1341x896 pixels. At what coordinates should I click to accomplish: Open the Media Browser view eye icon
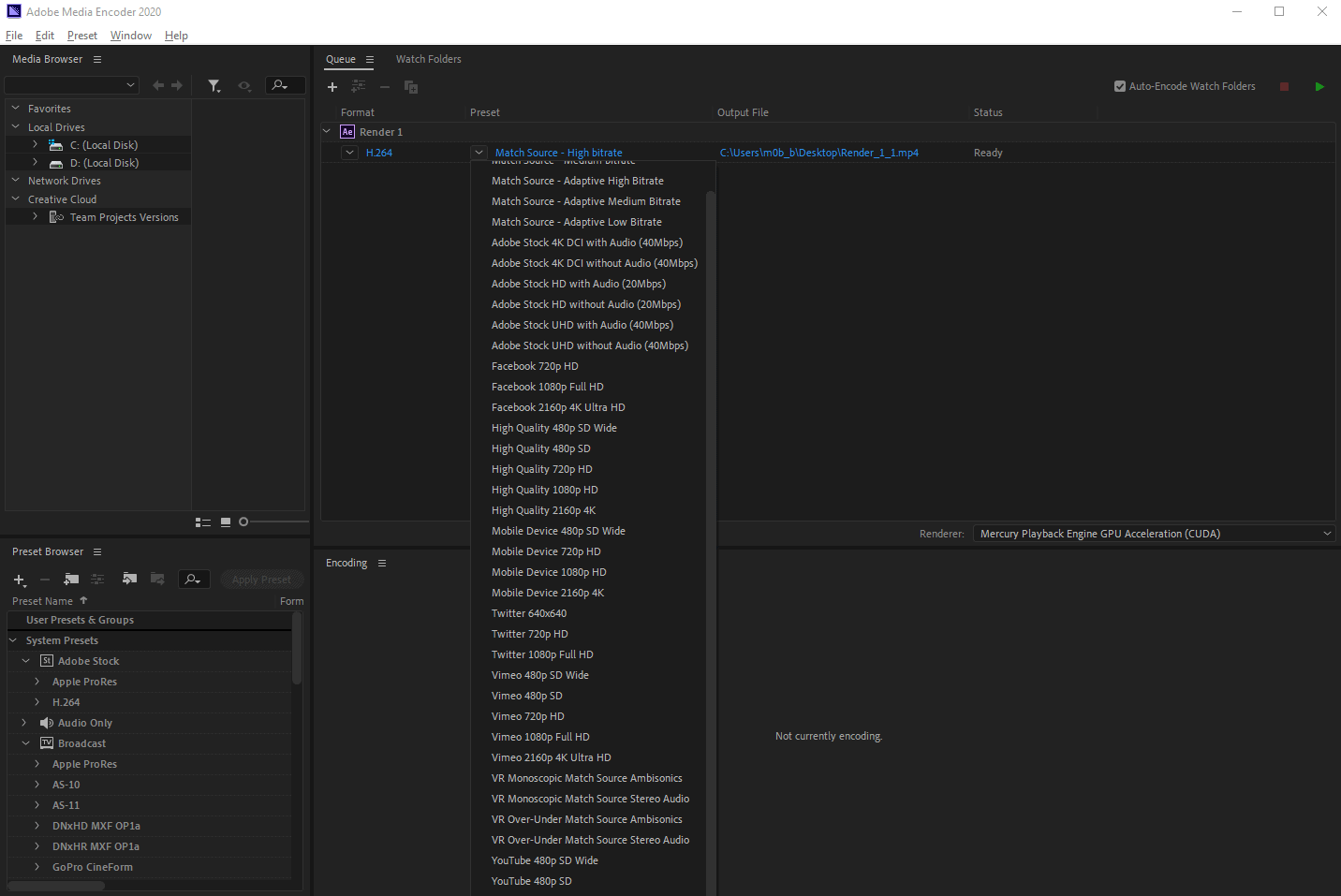[x=244, y=85]
